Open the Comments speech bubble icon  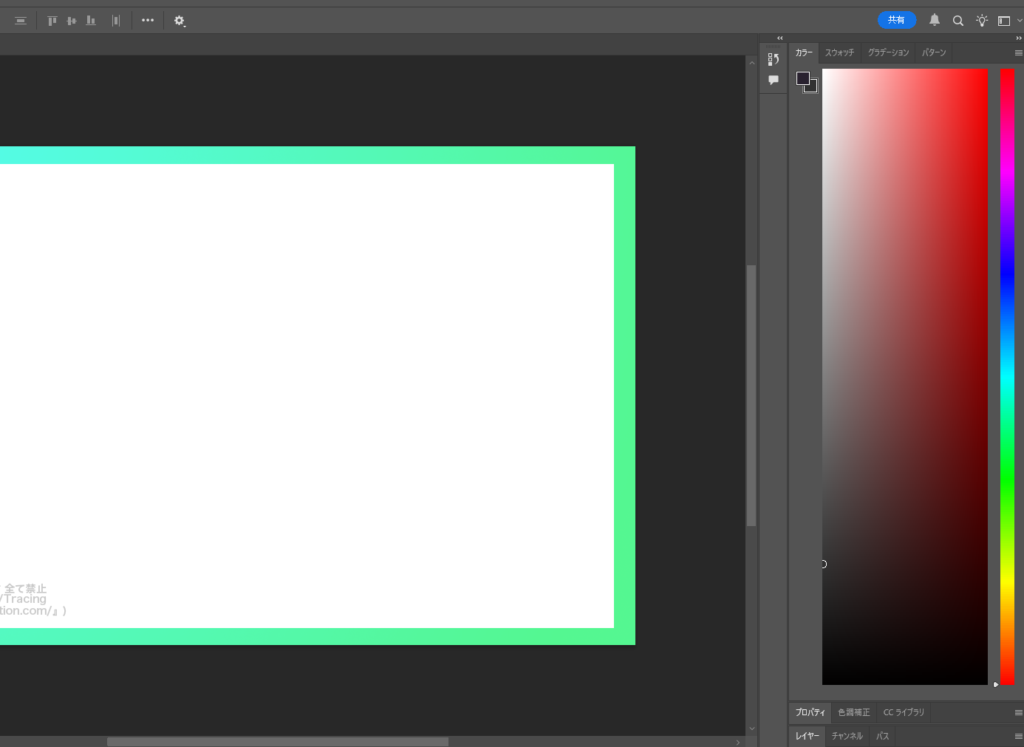[773, 80]
